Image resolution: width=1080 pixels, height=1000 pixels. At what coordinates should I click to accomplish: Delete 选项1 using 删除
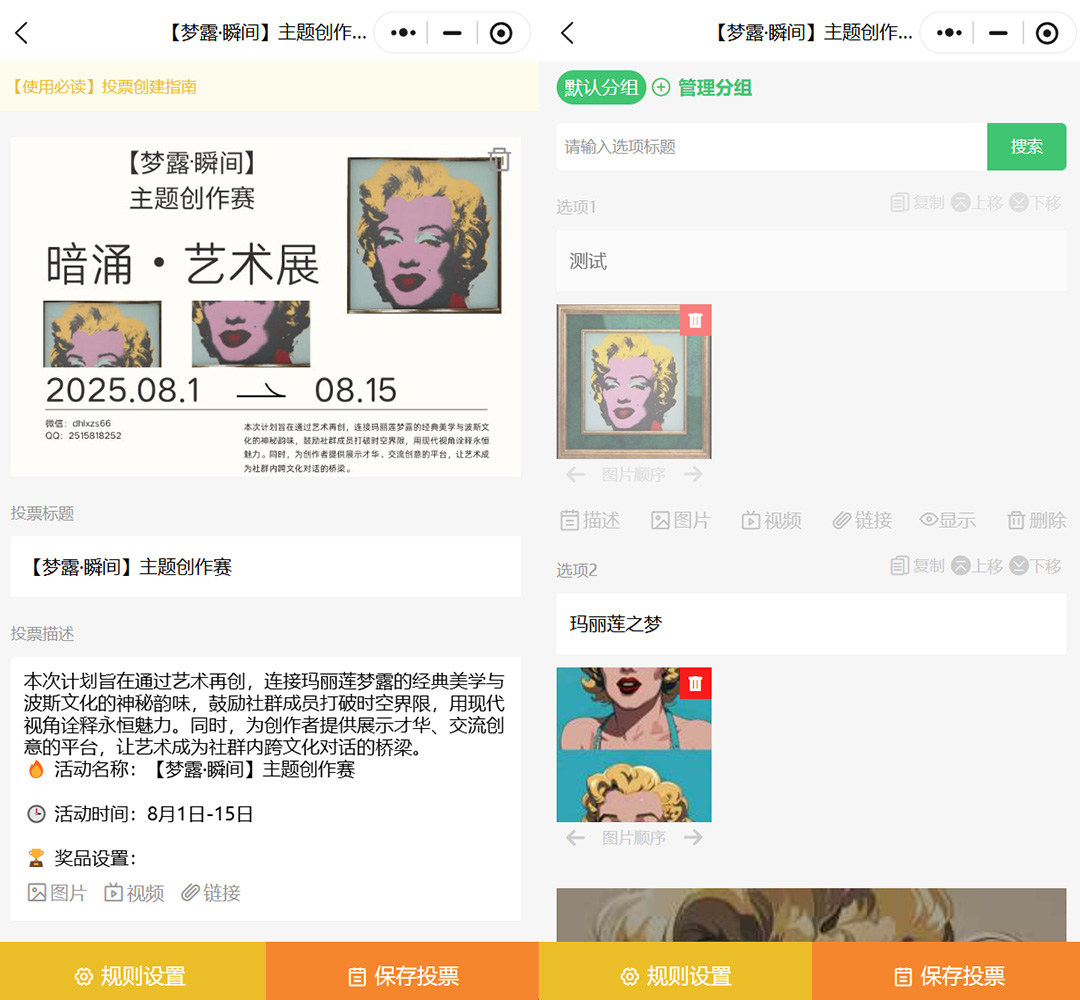click(x=1037, y=520)
